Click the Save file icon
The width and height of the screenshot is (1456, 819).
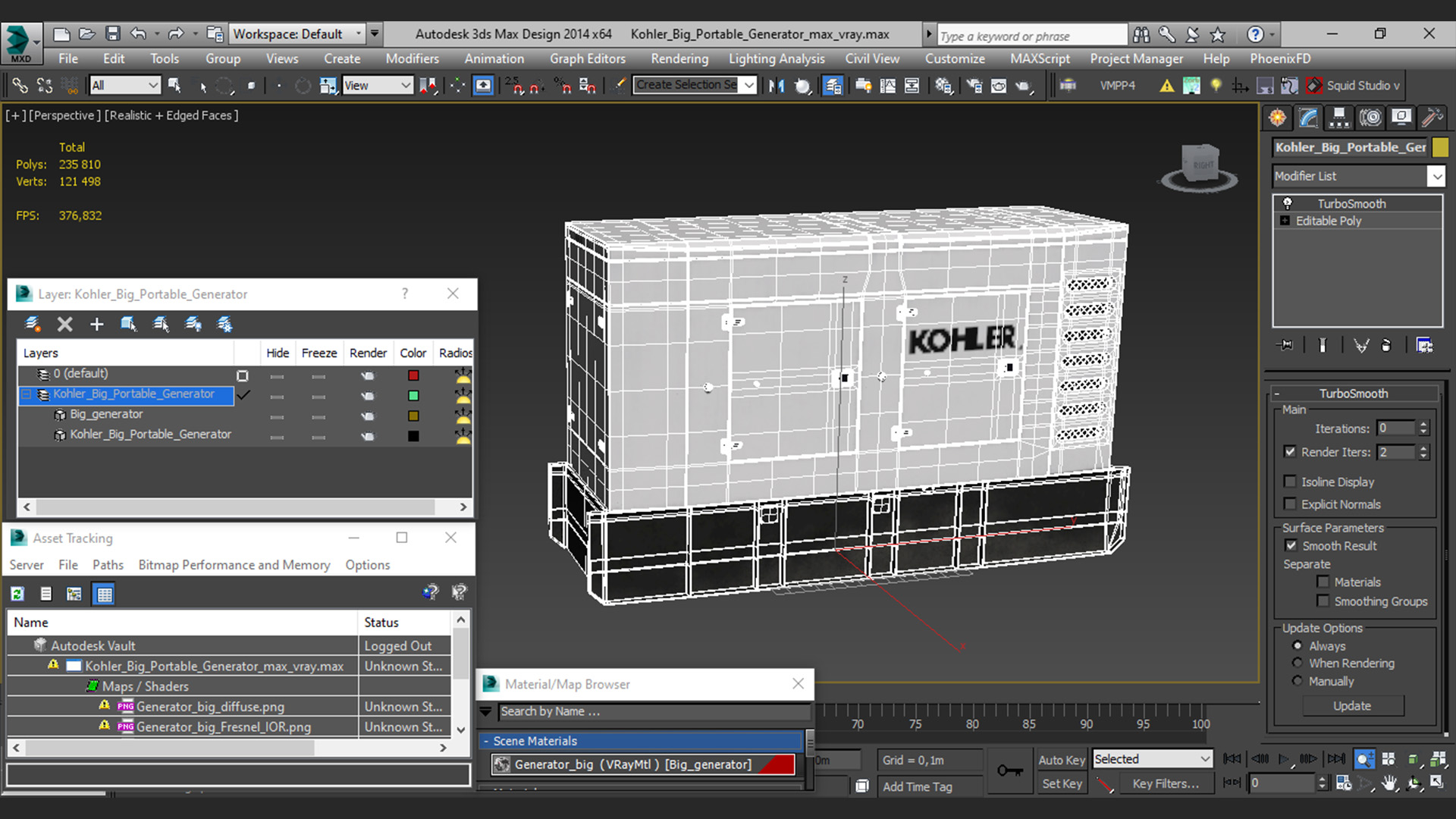pos(112,34)
